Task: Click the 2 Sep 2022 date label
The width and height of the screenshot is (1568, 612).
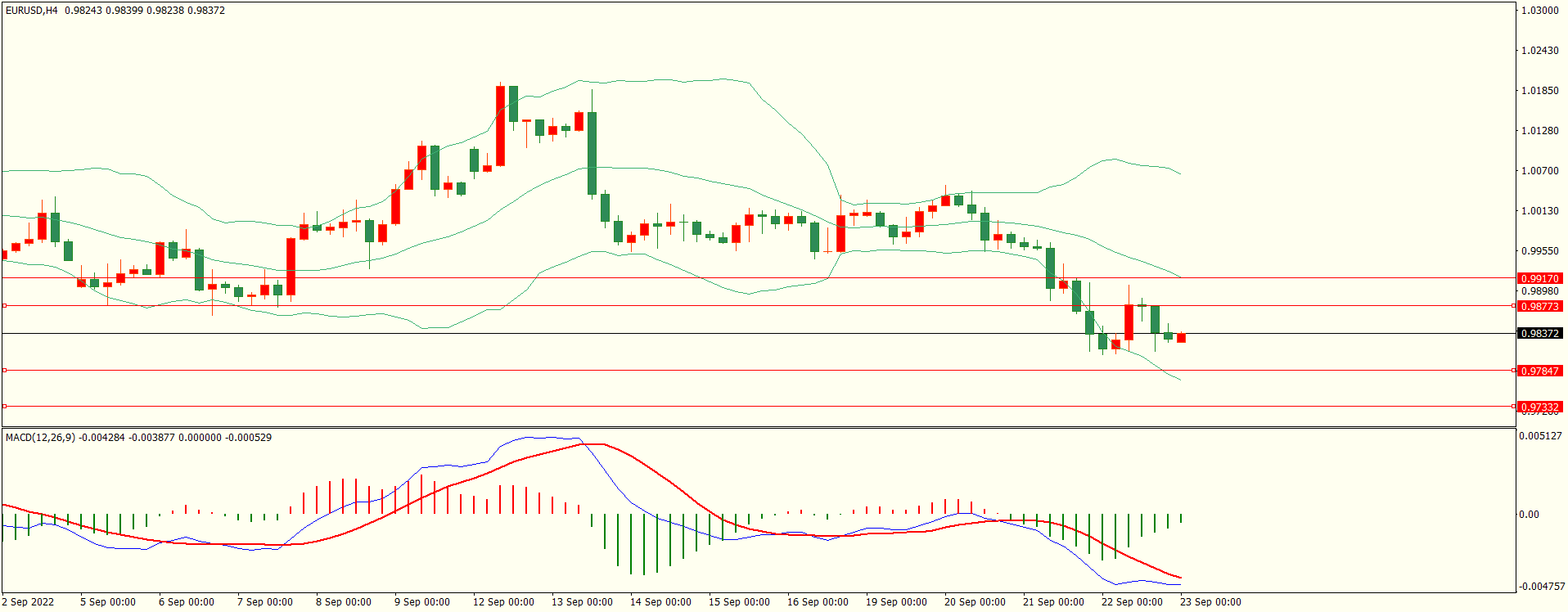Action: coord(28,602)
